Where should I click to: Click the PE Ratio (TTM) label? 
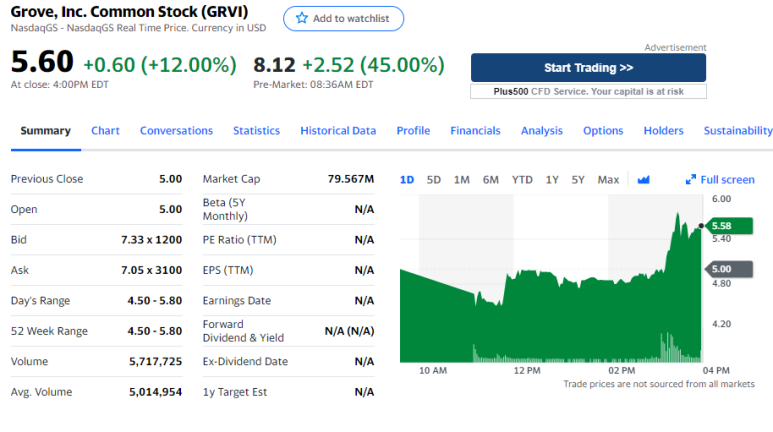click(x=240, y=240)
